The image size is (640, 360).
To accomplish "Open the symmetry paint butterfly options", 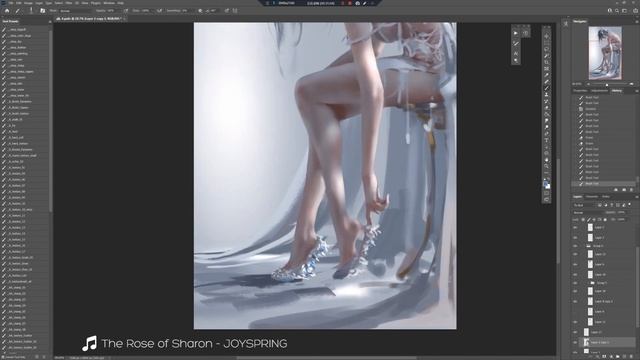I will click(x=234, y=11).
